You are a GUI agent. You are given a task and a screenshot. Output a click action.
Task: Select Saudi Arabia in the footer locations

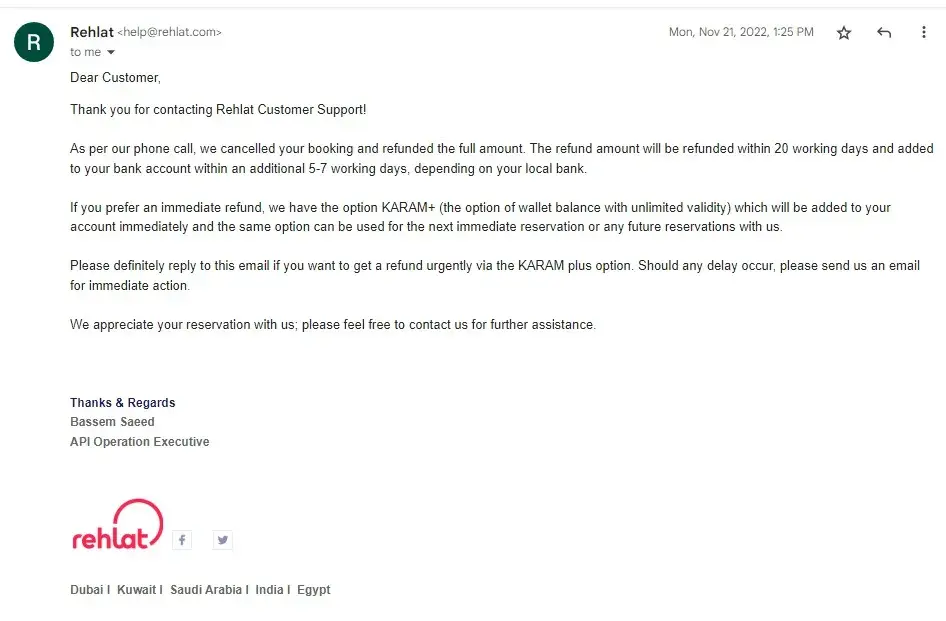(x=206, y=590)
